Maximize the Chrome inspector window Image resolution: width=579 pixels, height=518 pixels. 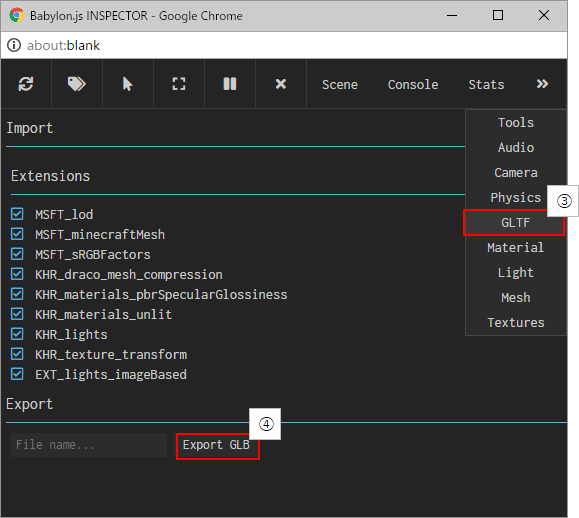click(498, 16)
